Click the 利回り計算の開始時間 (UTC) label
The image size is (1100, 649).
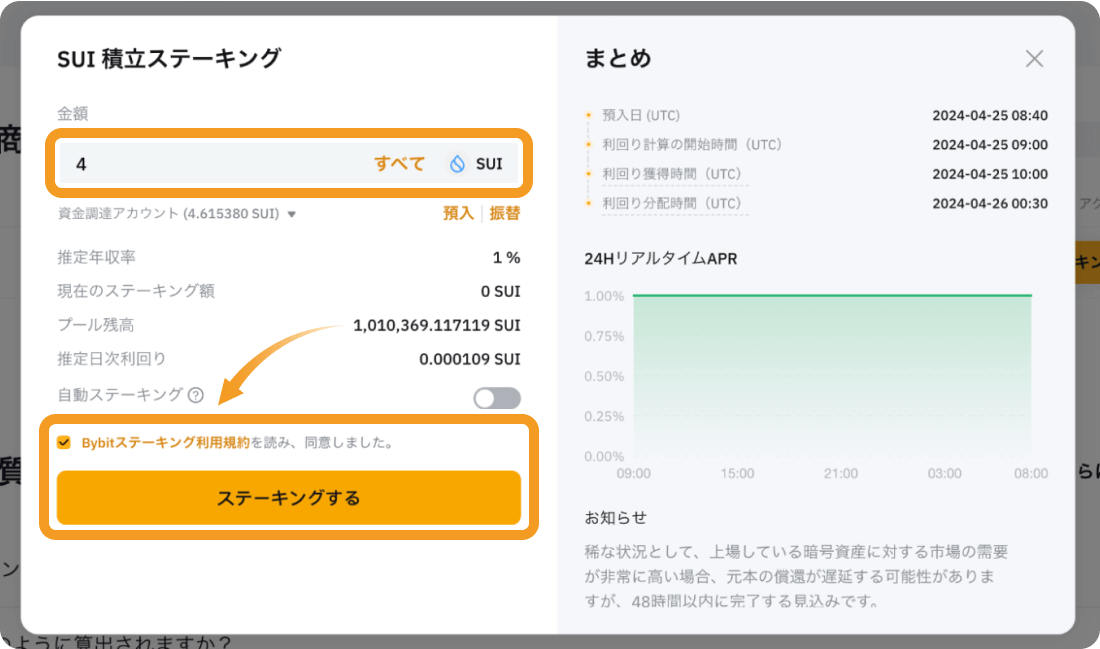(x=692, y=145)
